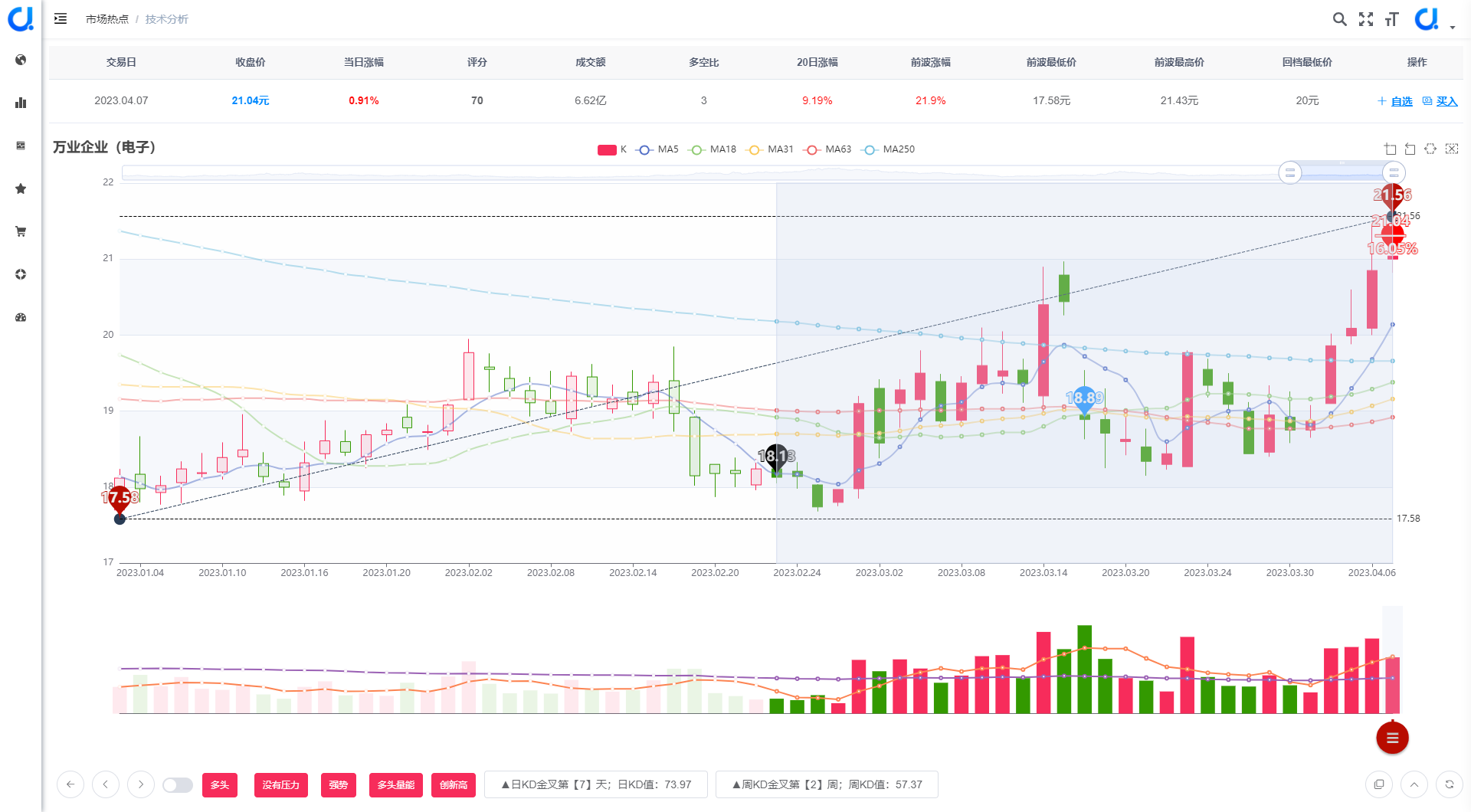Viewport: 1471px width, 812px height.
Task: Open the lifebuoy help icon in sidebar
Action: click(21, 274)
